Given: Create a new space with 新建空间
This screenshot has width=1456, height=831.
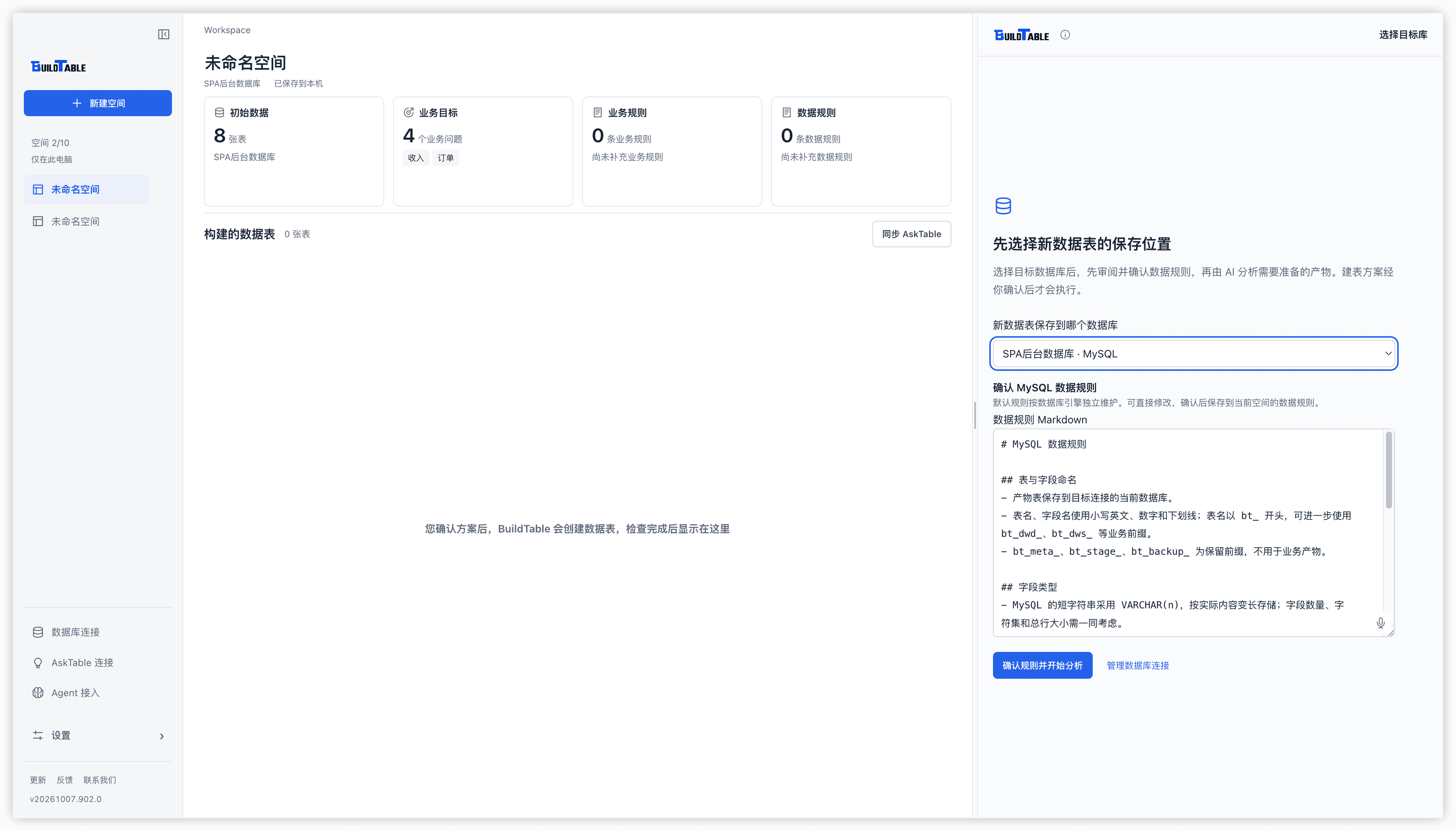Looking at the screenshot, I should 97,103.
